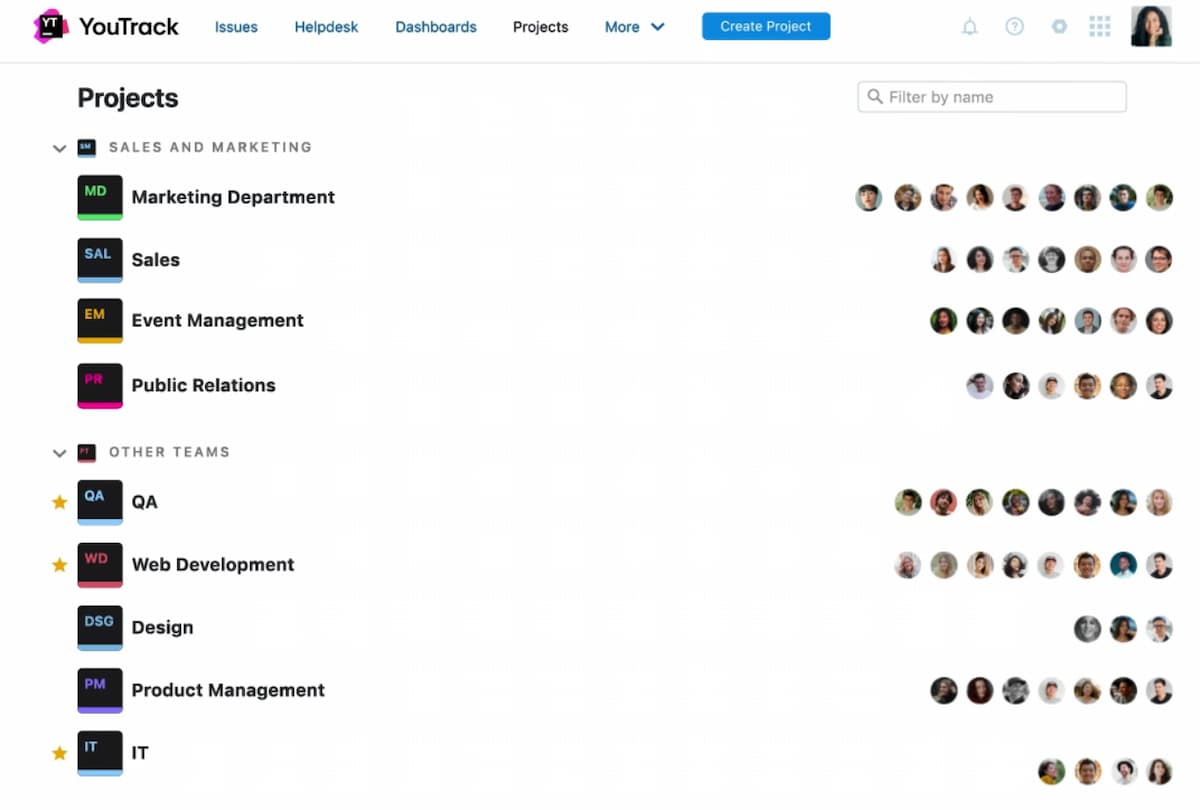The height and width of the screenshot is (810, 1200).
Task: Open the settings gear icon
Action: point(1059,27)
